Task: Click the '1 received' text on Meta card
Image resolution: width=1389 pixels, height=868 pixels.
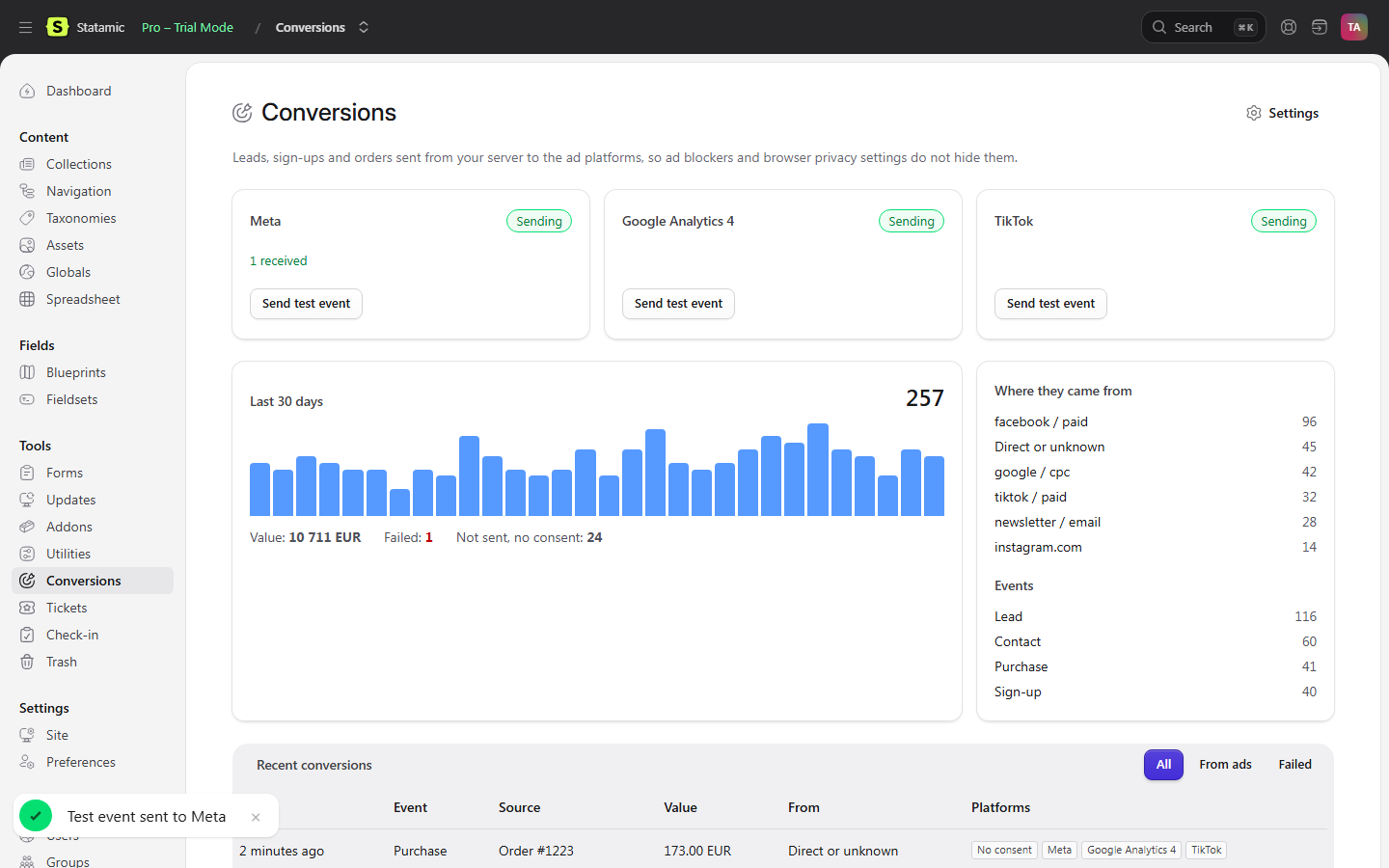Action: point(279,260)
